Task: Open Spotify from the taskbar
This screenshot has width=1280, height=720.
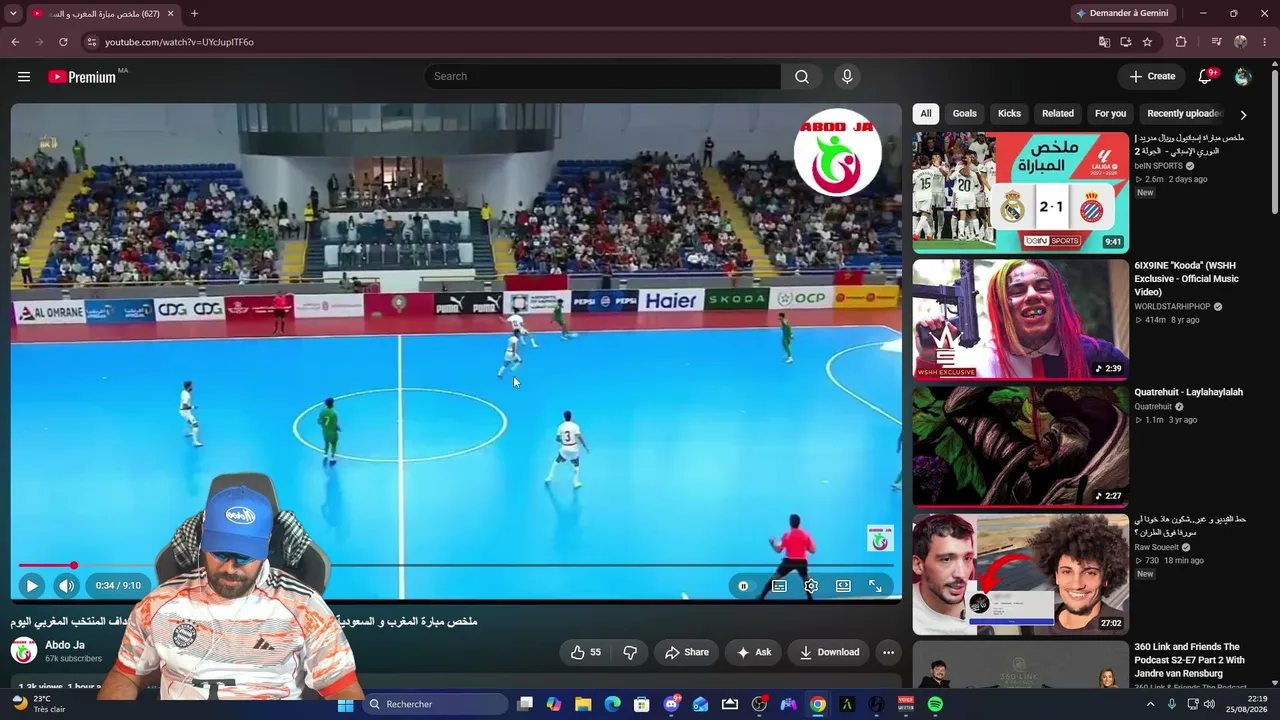Action: pyautogui.click(x=935, y=705)
